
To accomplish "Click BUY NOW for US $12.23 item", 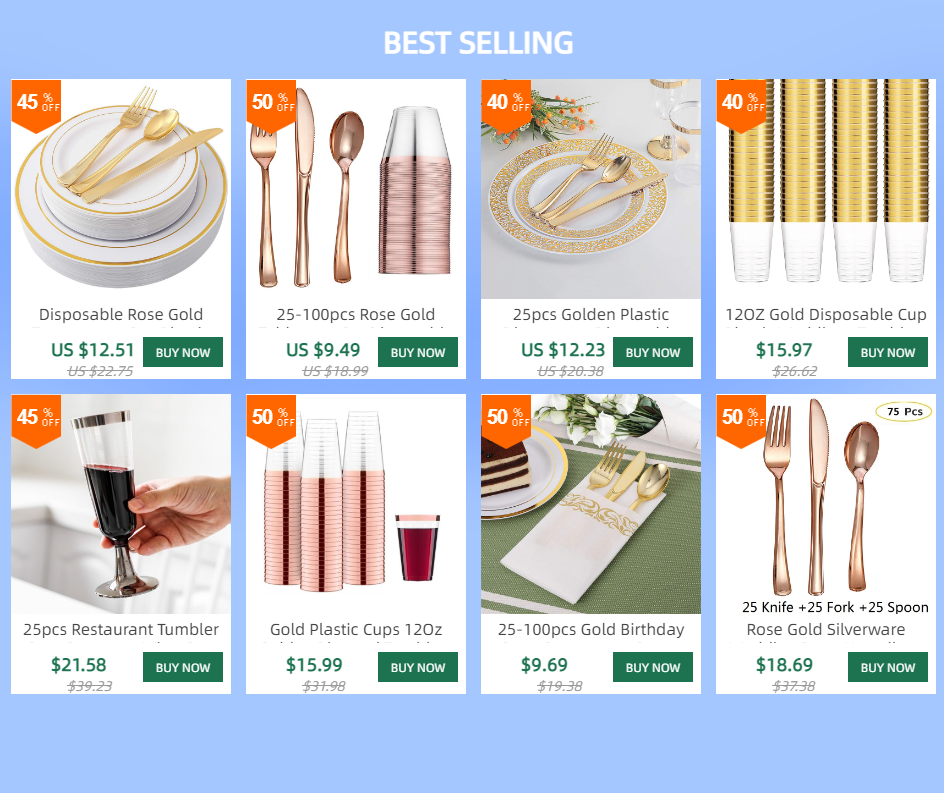I will point(653,352).
